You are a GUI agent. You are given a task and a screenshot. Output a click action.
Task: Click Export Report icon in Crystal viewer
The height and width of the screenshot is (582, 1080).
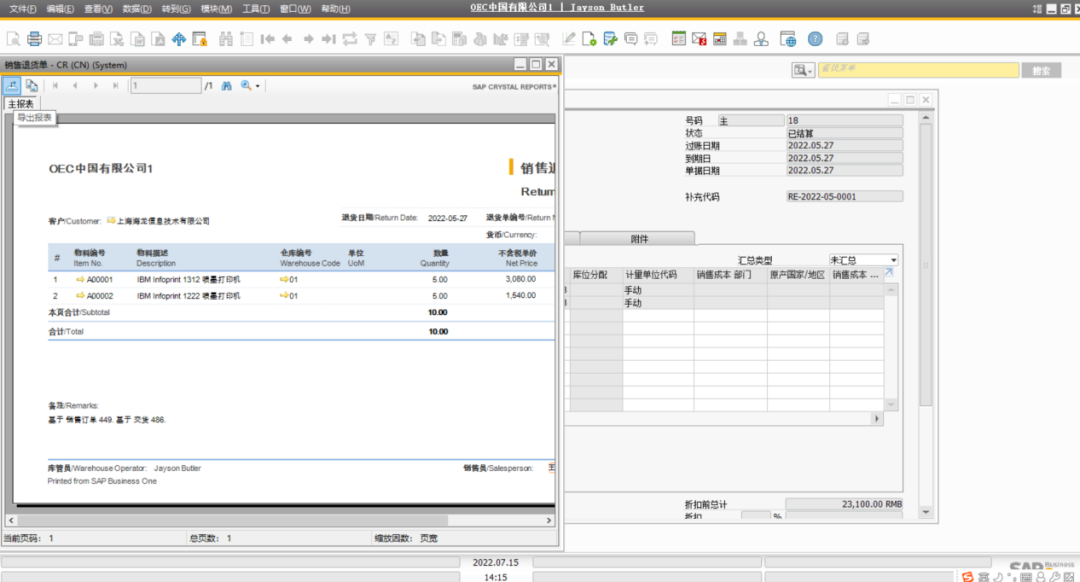(x=12, y=85)
